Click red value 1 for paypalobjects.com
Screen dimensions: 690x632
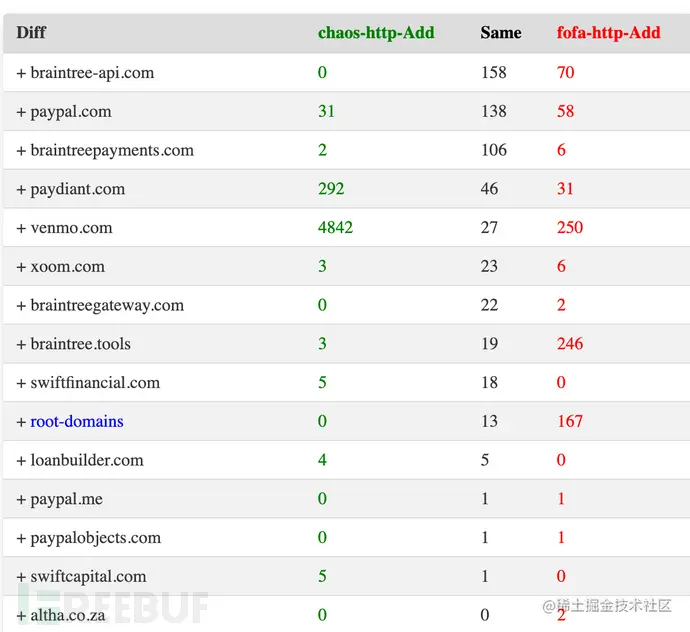562,537
